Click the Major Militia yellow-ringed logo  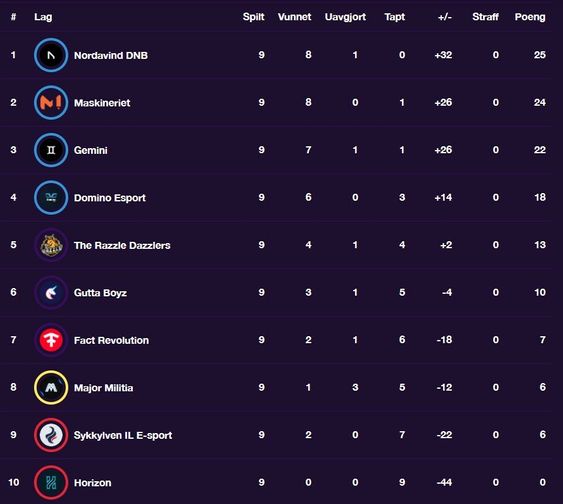point(51,387)
